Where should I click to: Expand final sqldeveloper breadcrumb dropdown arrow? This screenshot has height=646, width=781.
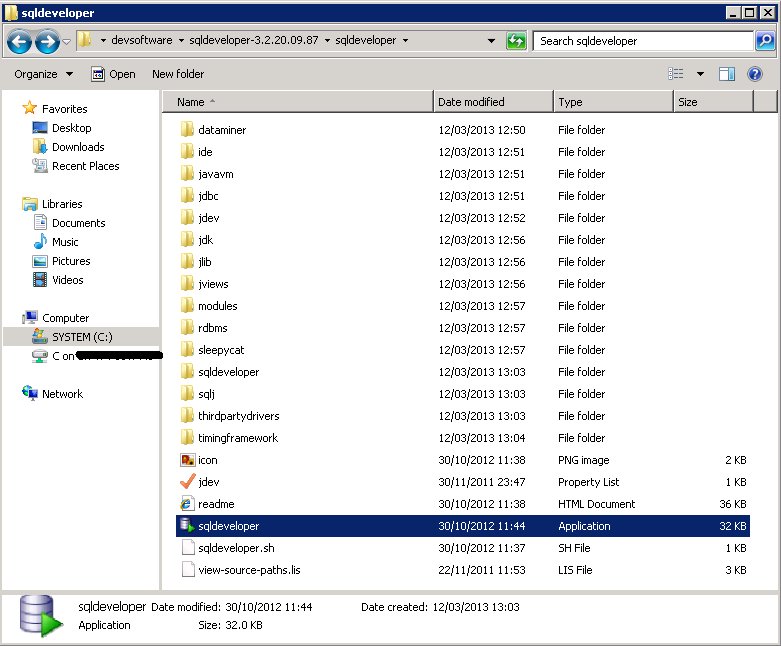click(405, 40)
